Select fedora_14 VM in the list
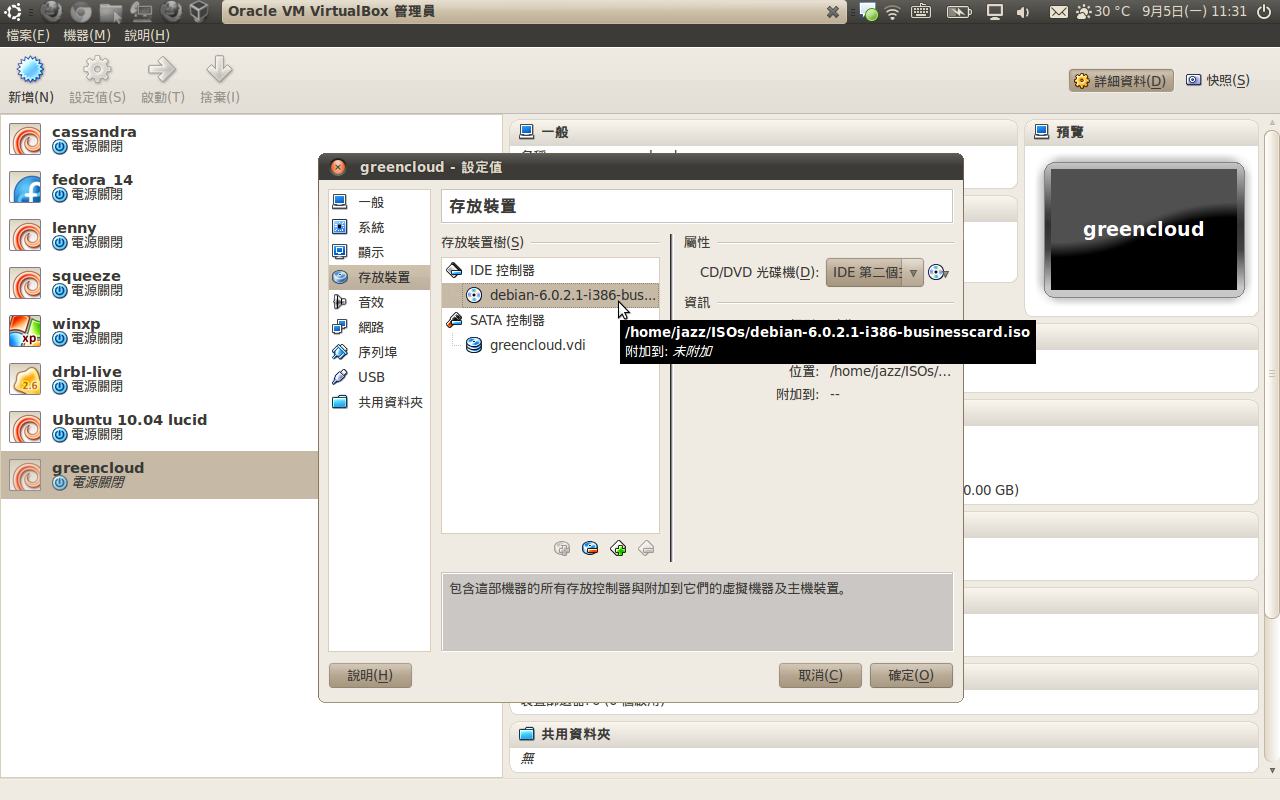 tap(251, 187)
